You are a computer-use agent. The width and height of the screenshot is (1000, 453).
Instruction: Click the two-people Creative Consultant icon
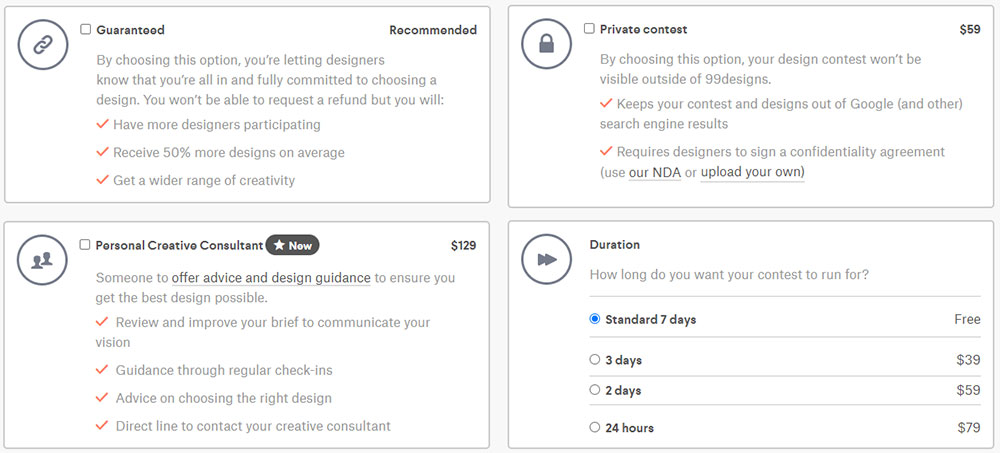click(42, 260)
